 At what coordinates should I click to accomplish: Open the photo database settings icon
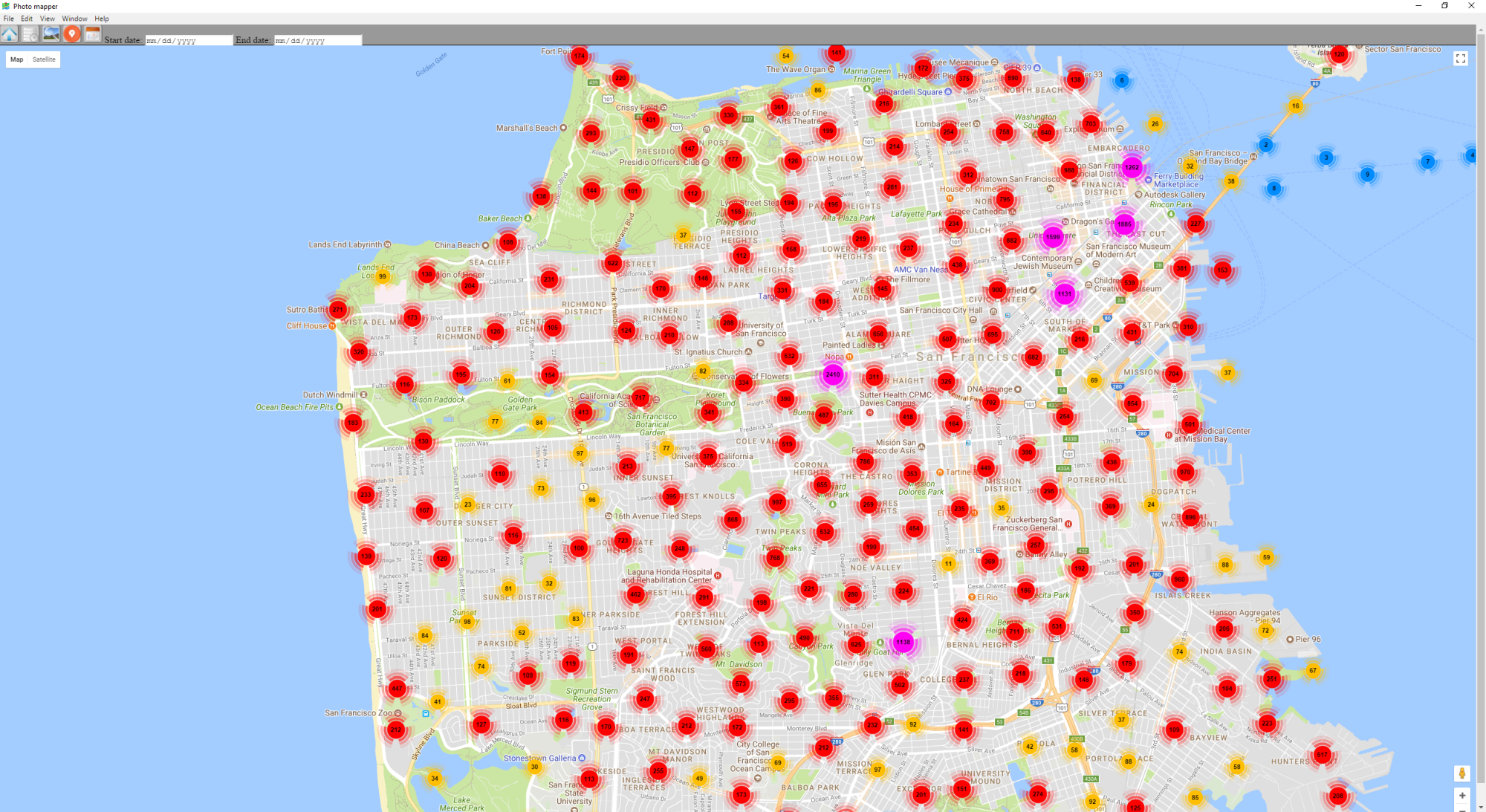(x=30, y=33)
